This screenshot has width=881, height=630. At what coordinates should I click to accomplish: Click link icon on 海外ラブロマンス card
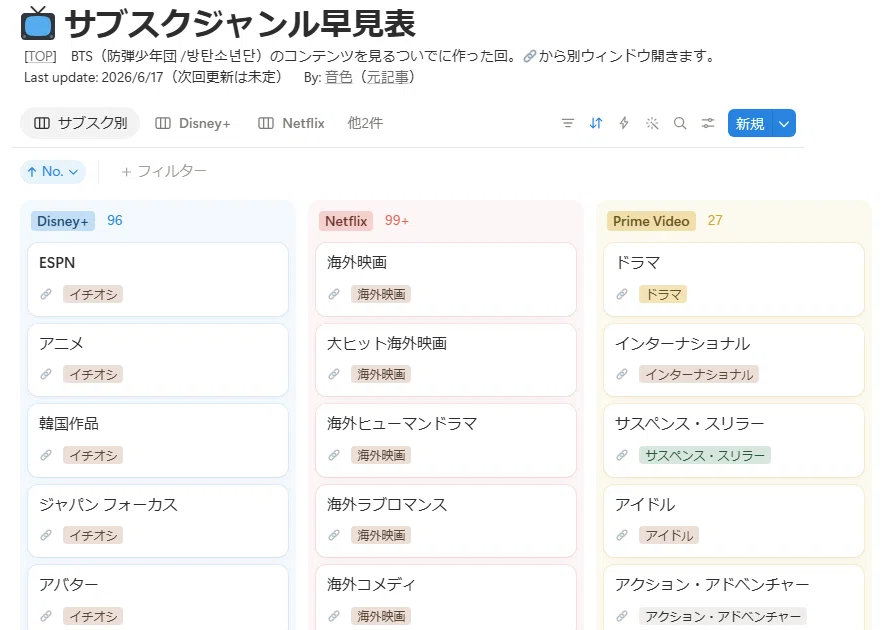coord(334,536)
